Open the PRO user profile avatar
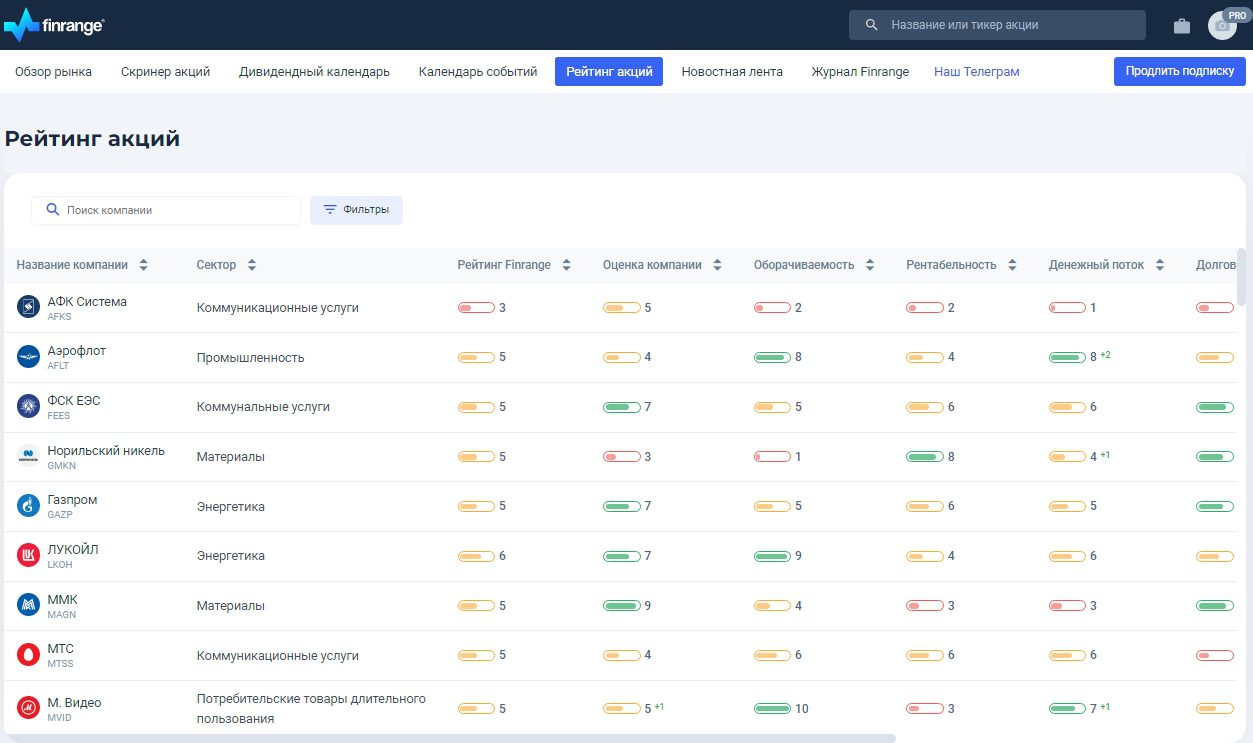The height and width of the screenshot is (743, 1253). tap(1222, 26)
